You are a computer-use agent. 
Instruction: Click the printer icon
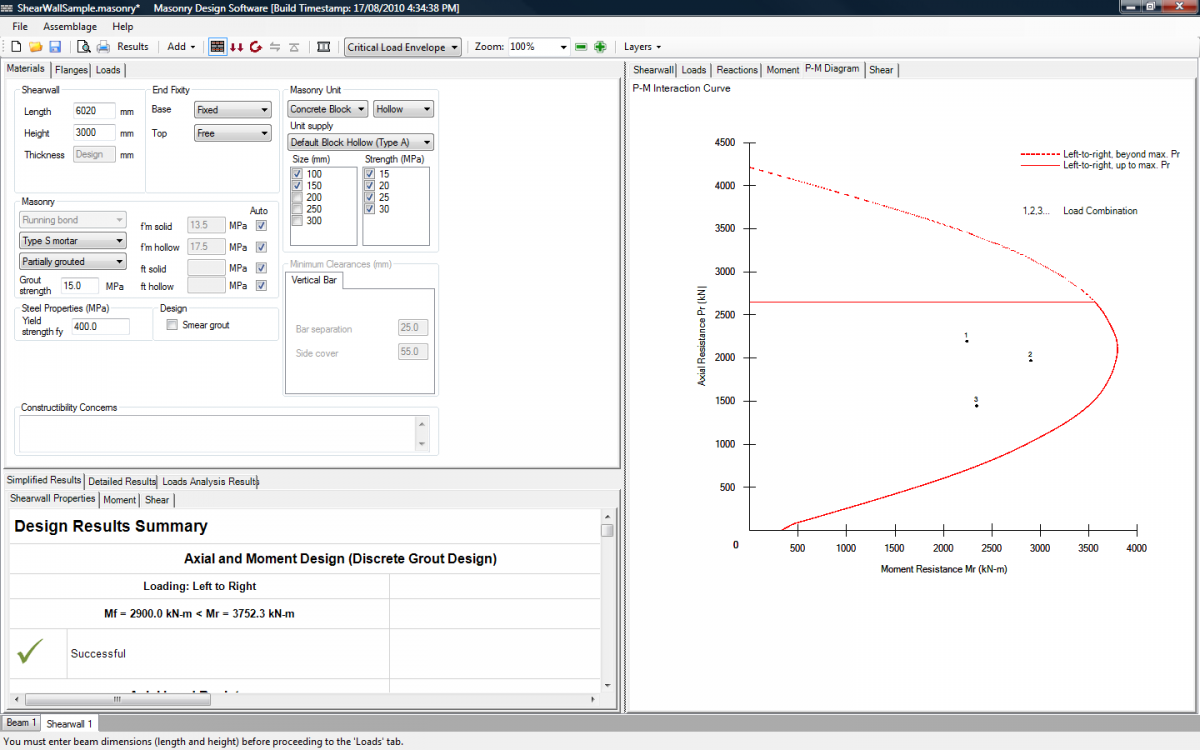(x=104, y=47)
